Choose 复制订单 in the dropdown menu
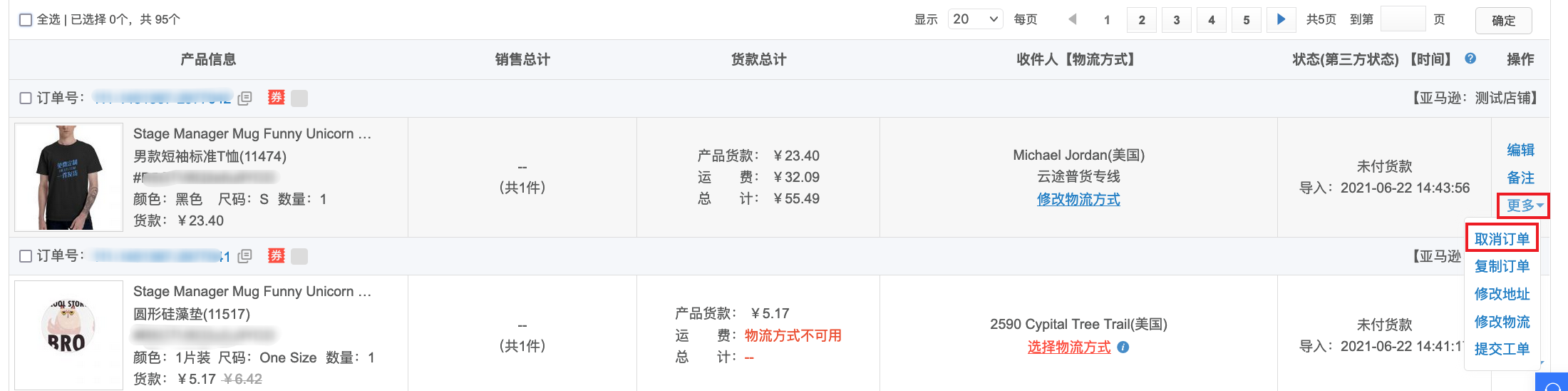 click(x=1502, y=266)
